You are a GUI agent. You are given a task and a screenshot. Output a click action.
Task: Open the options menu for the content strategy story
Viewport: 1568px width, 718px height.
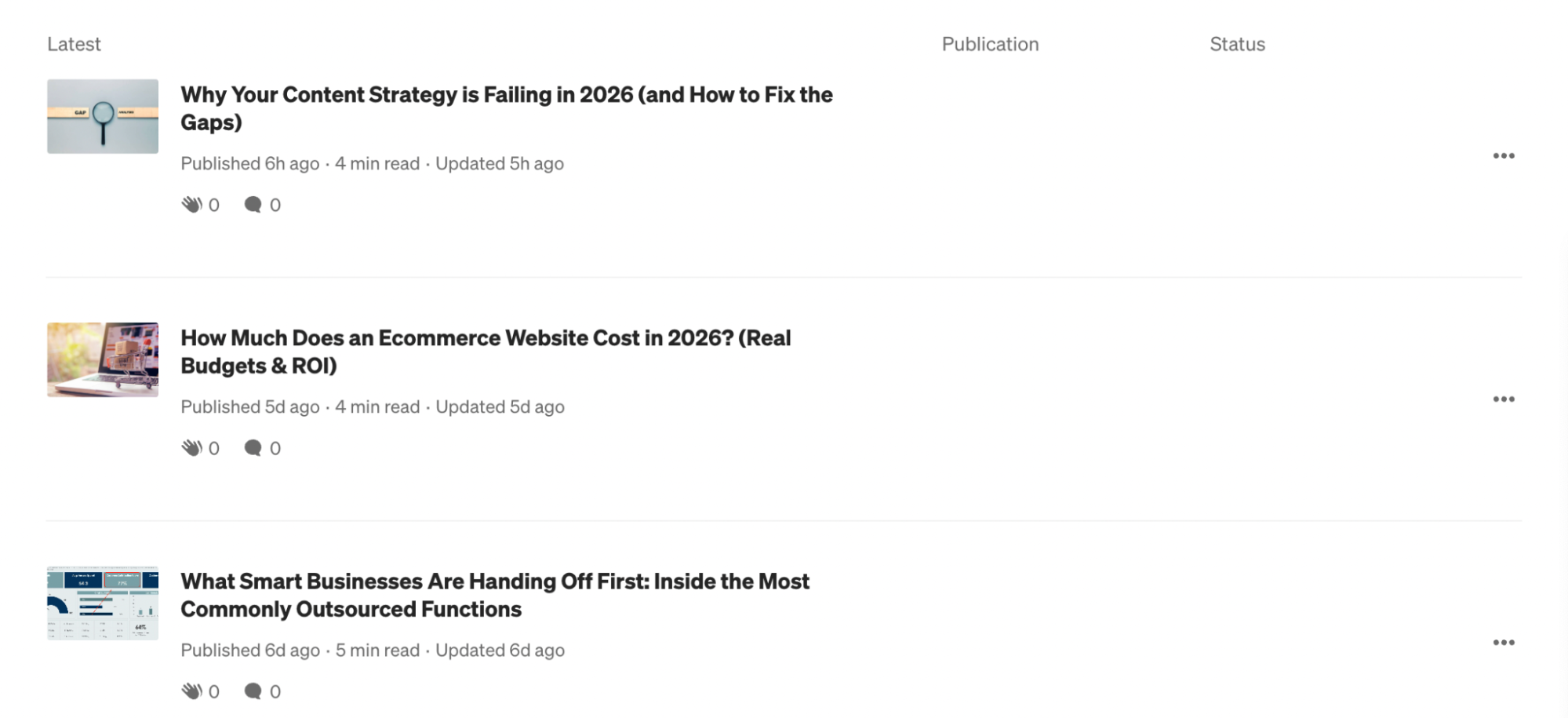[x=1506, y=155]
